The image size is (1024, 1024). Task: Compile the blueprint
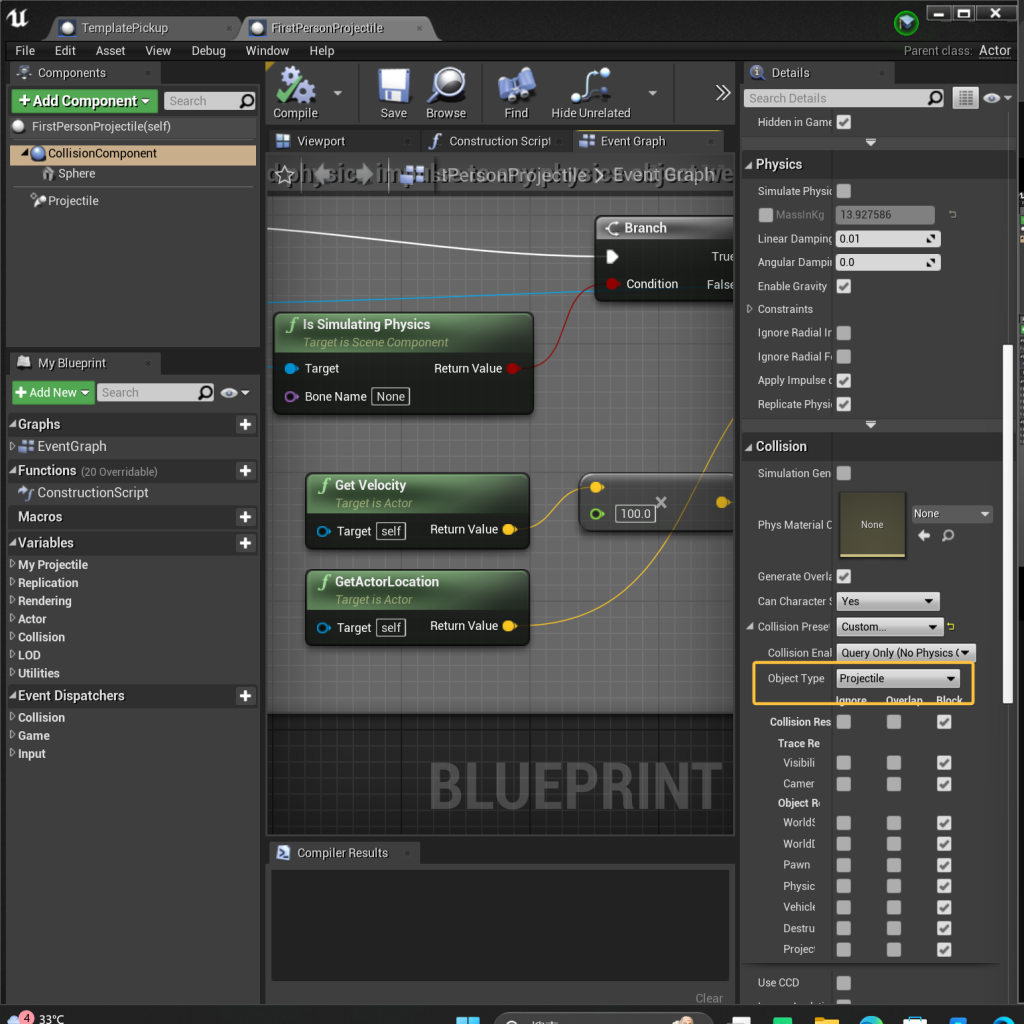point(296,93)
